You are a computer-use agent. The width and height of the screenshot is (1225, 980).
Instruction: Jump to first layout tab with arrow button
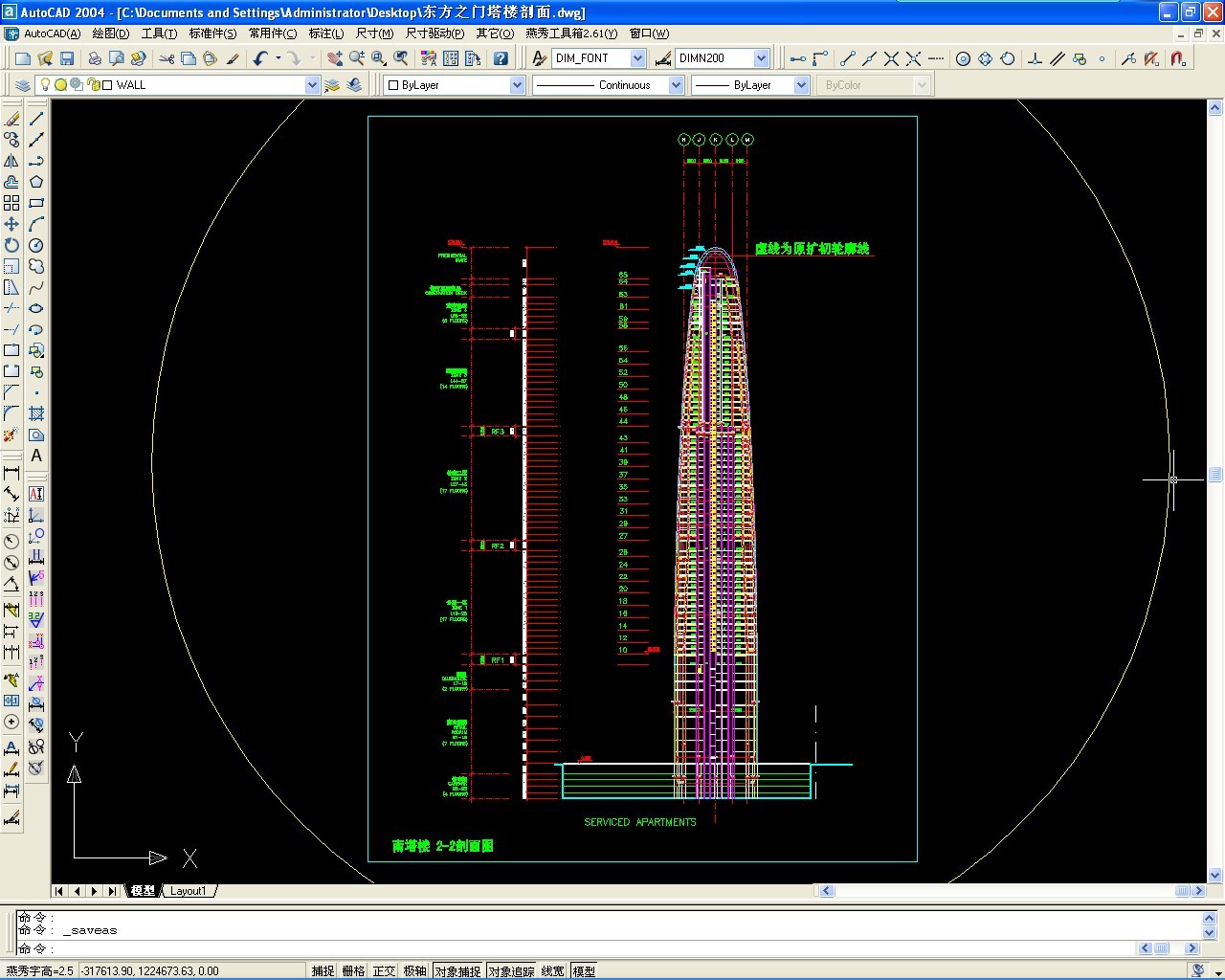(59, 891)
